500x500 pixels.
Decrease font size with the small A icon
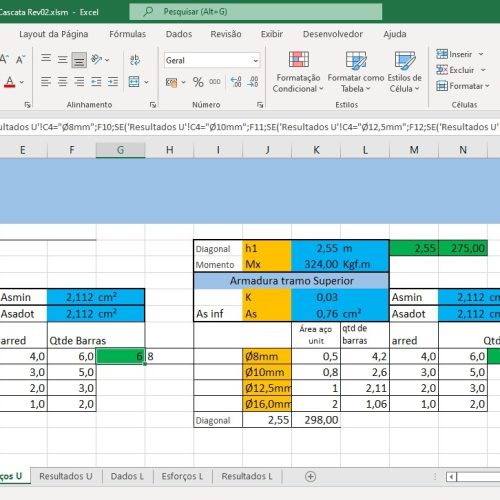click(x=20, y=60)
